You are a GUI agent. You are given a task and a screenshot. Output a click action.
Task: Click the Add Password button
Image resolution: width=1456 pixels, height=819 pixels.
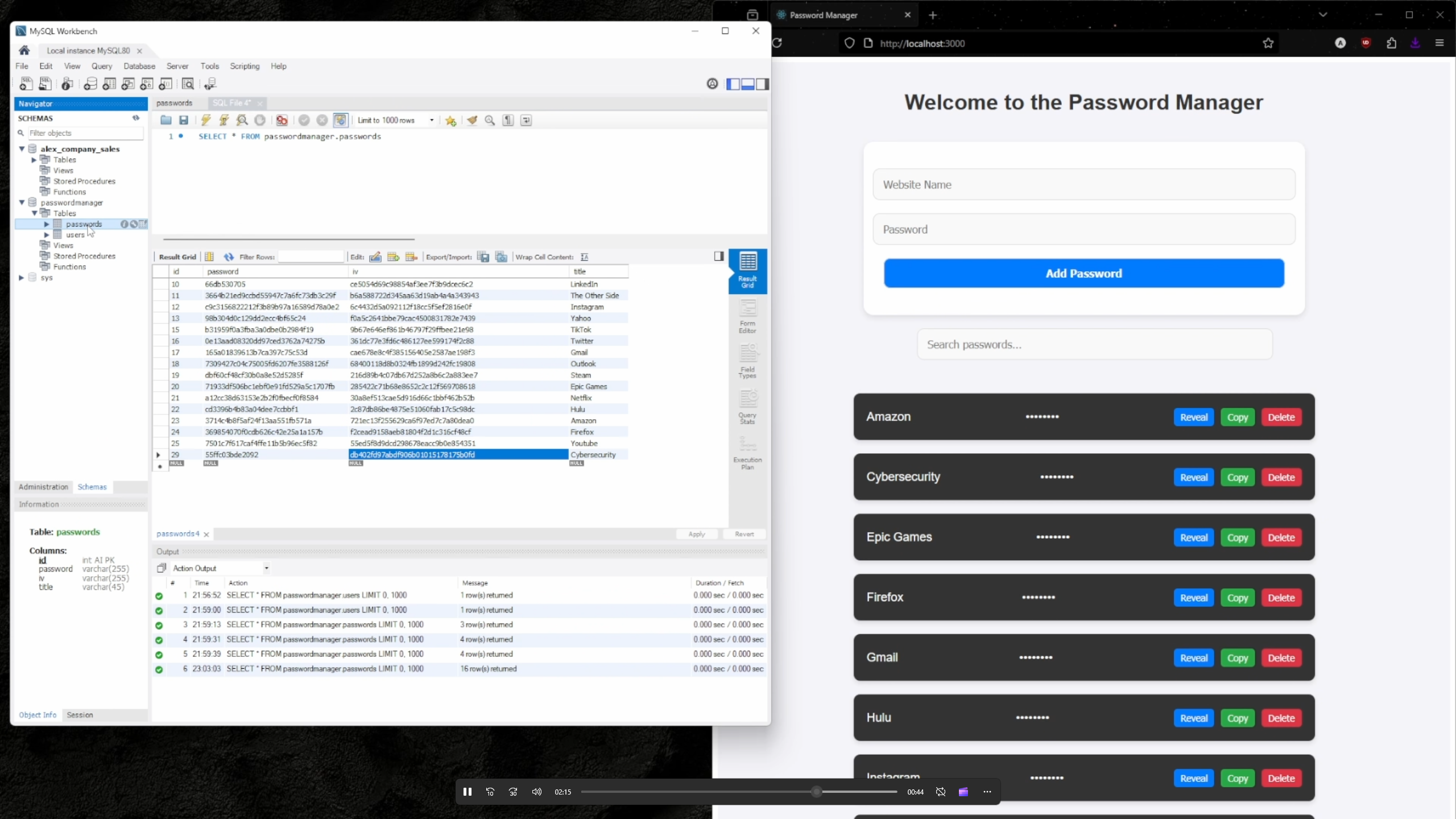pyautogui.click(x=1083, y=274)
